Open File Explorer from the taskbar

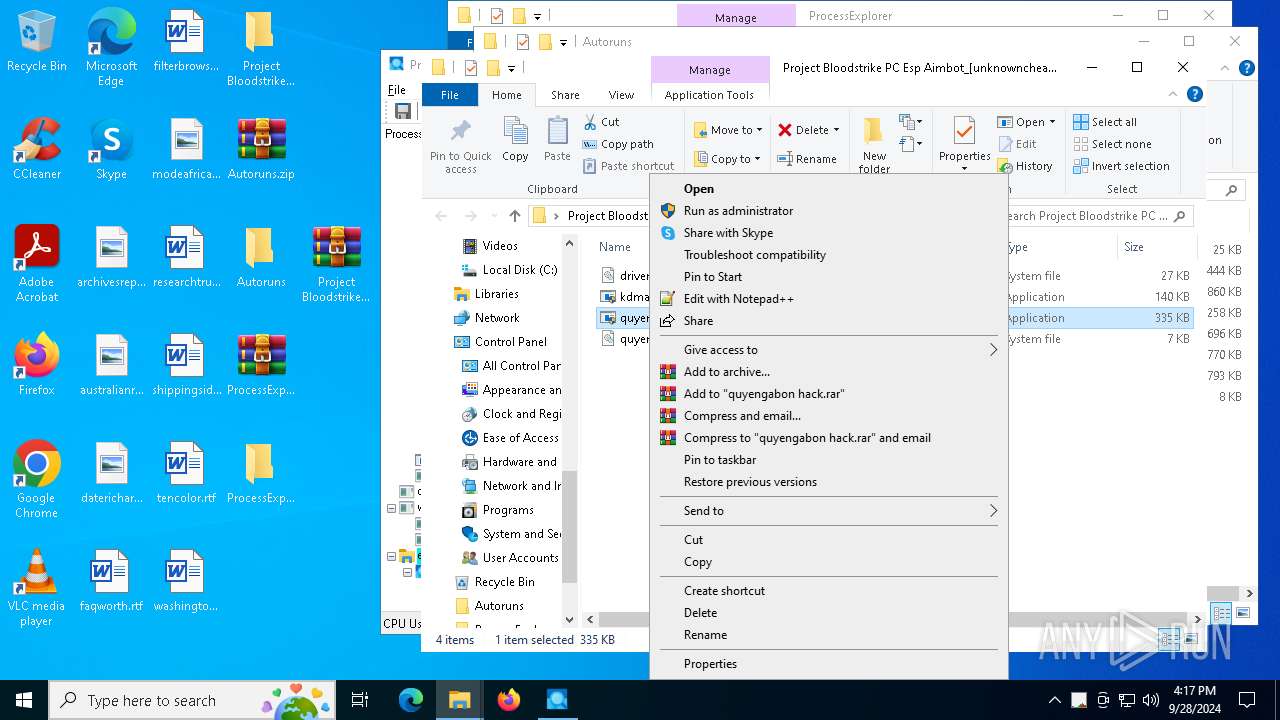click(459, 700)
